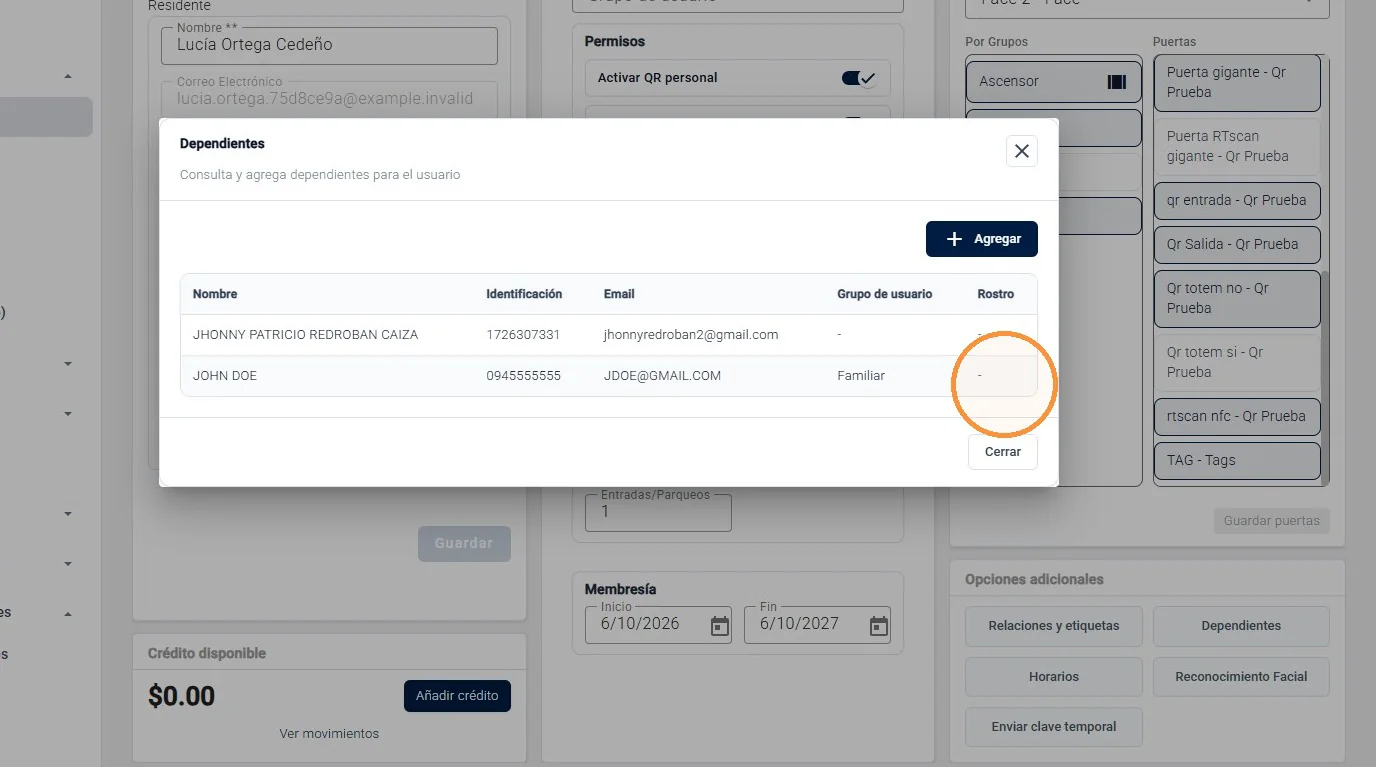1376x767 pixels.
Task: Toggle the Puerta RTscan gigante door
Action: point(1237,146)
